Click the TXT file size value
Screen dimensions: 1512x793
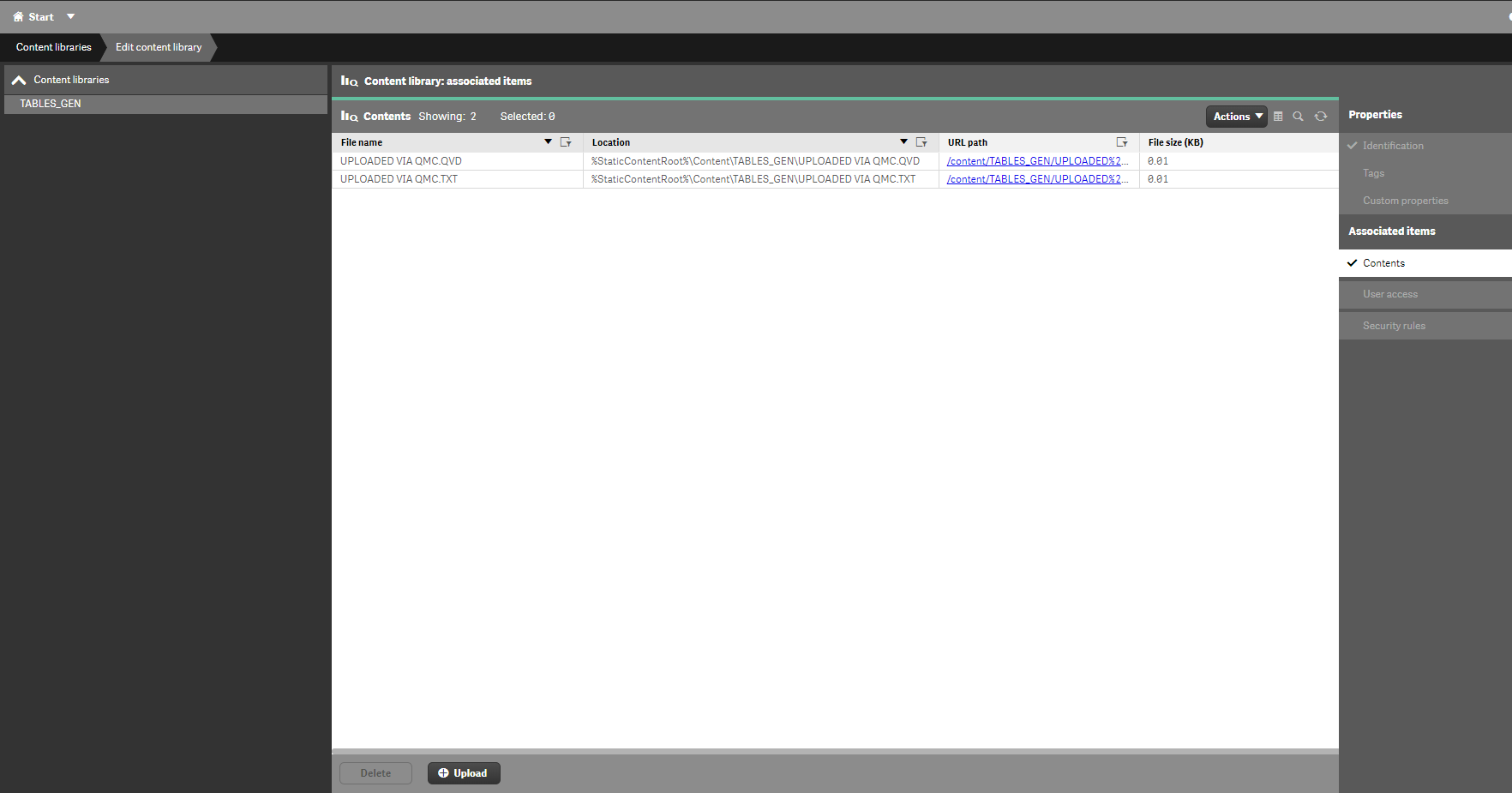(x=1158, y=179)
